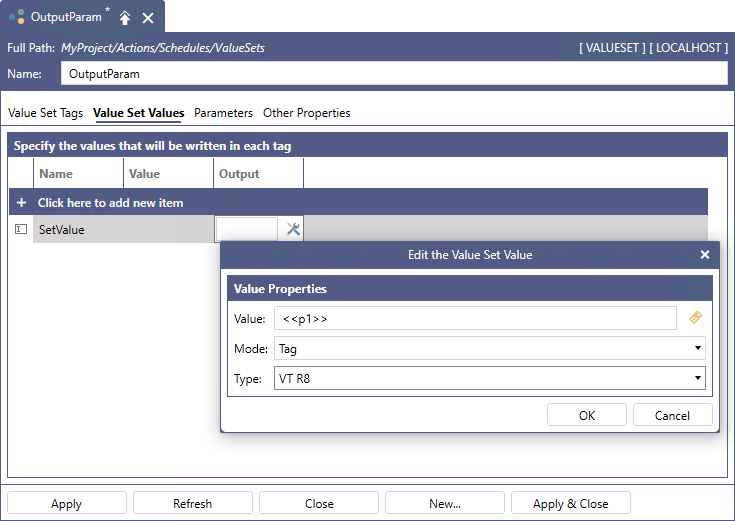Click into the Name text field
This screenshot has height=521, width=735.
point(394,74)
